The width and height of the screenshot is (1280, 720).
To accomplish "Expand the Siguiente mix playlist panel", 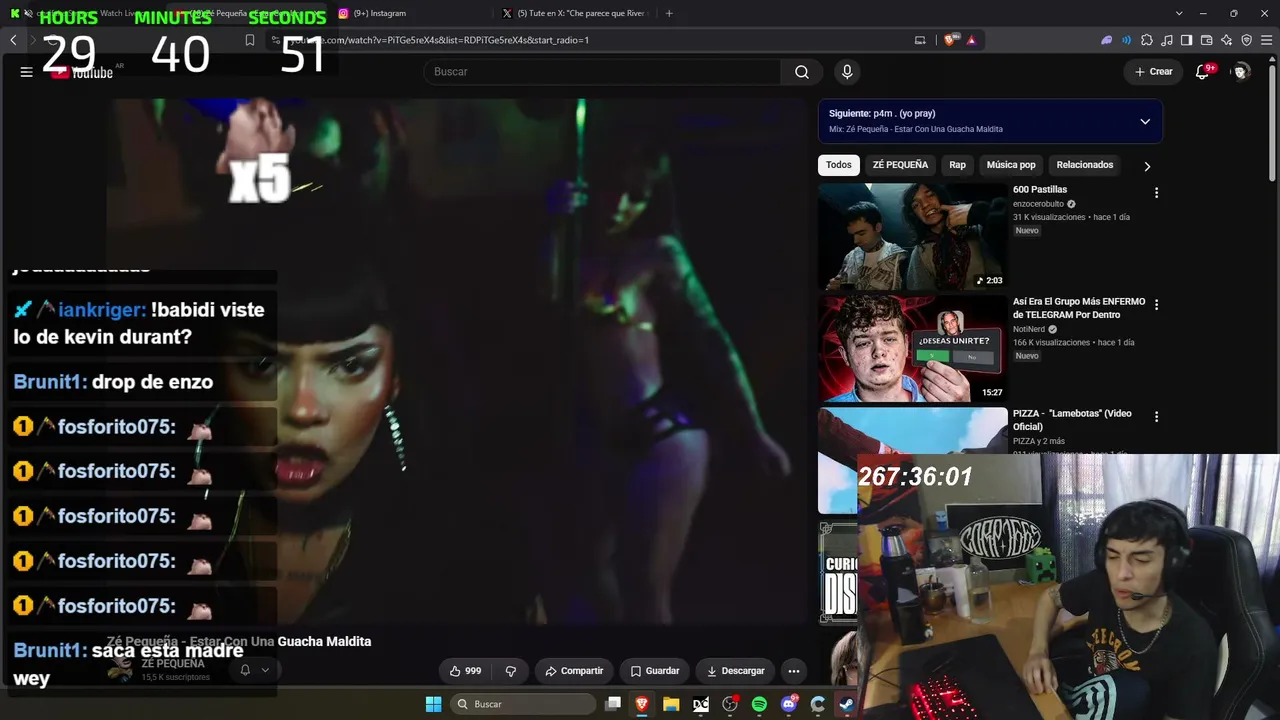I will pyautogui.click(x=1145, y=121).
